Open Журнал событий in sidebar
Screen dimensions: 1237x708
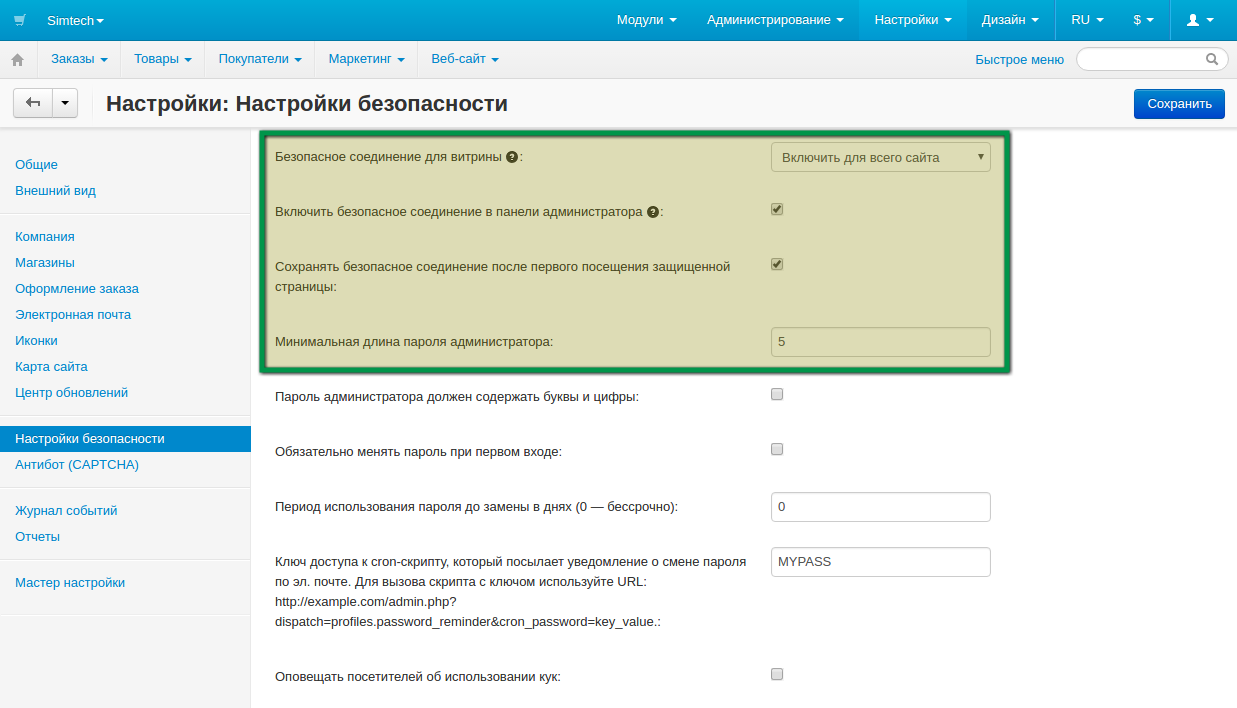coord(66,510)
